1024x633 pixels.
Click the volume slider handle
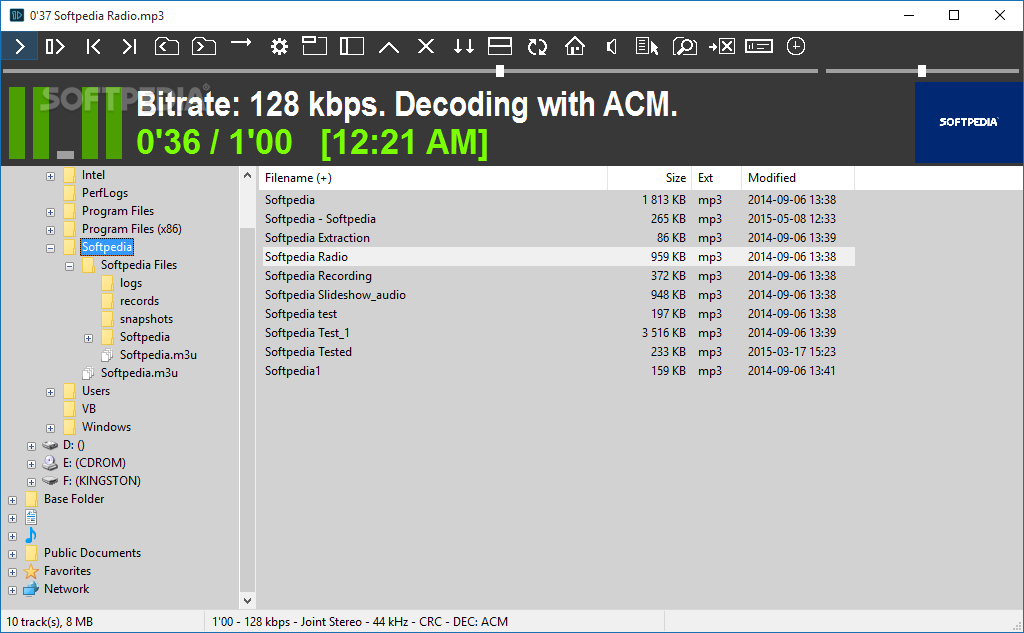922,71
